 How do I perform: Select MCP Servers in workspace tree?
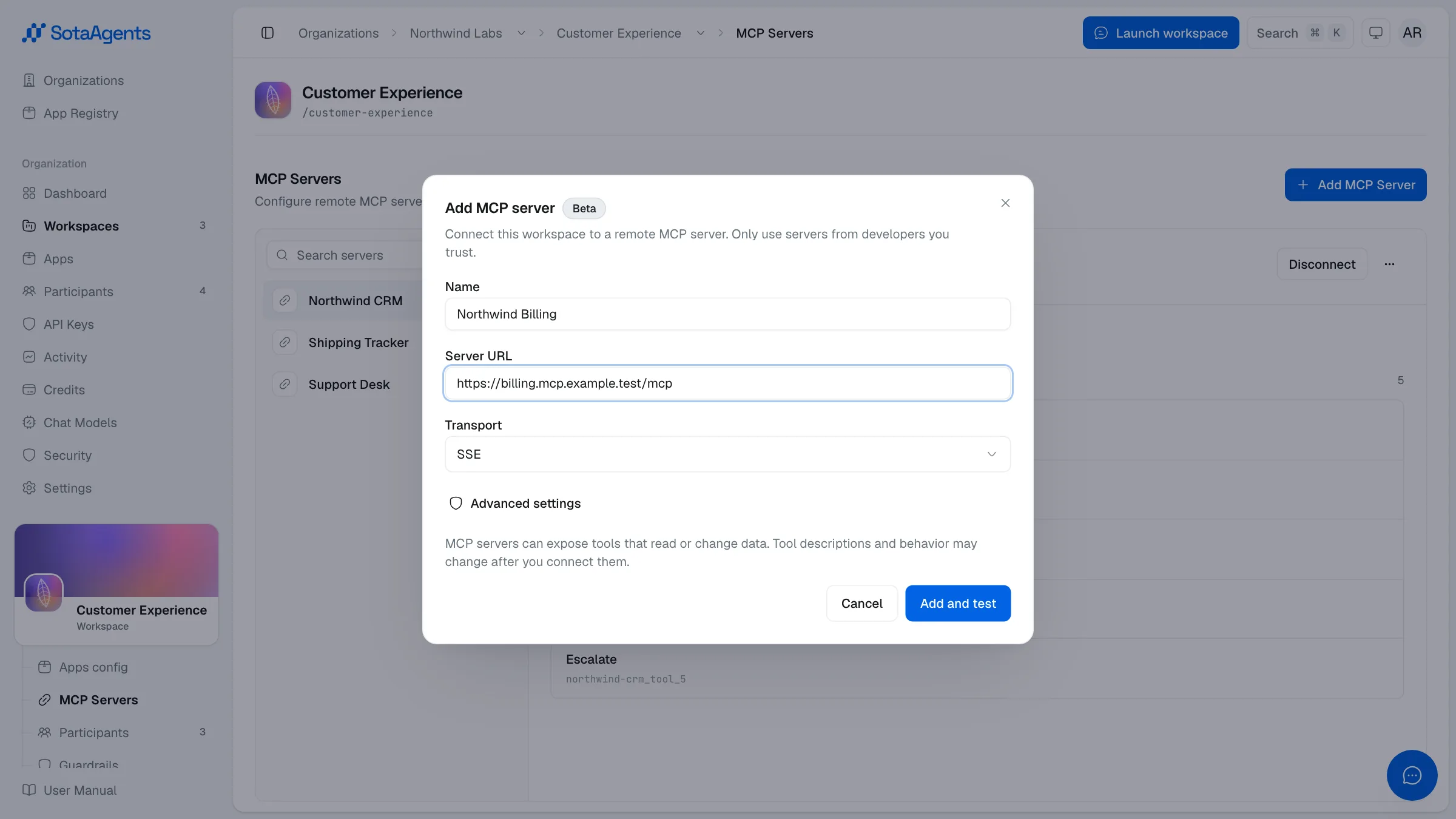[x=98, y=699]
